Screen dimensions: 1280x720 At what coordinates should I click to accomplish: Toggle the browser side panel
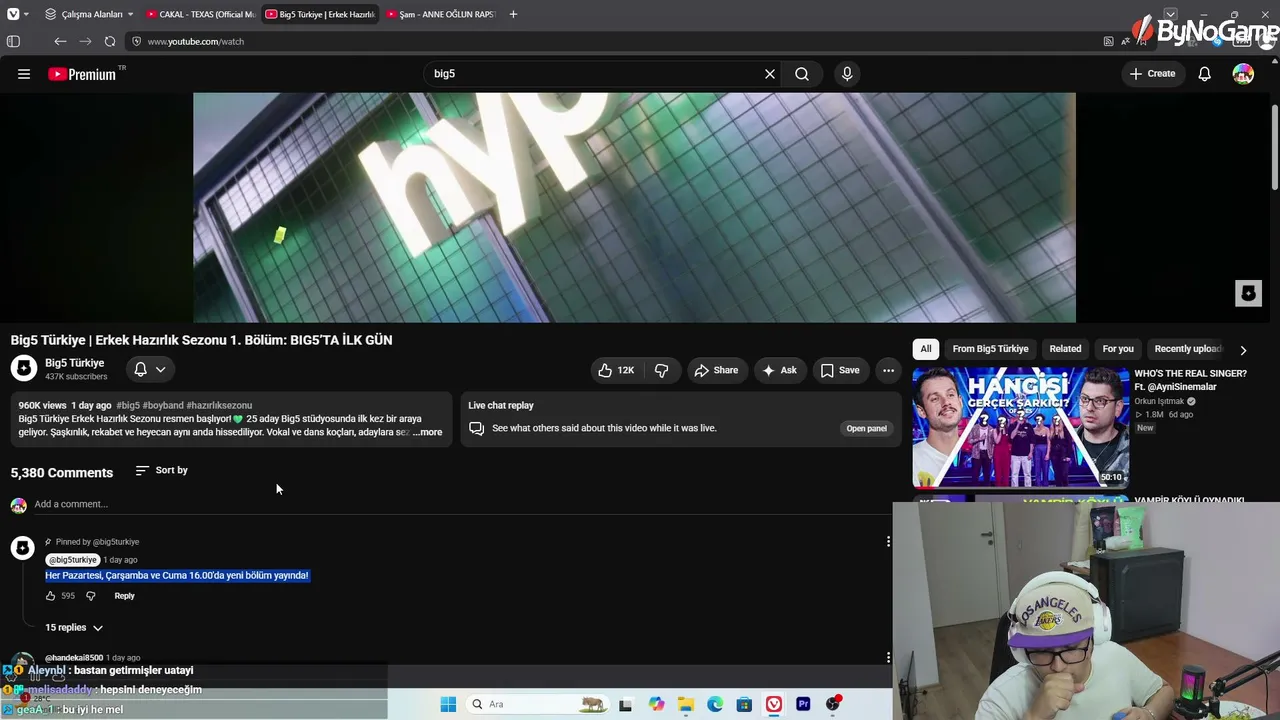13,41
